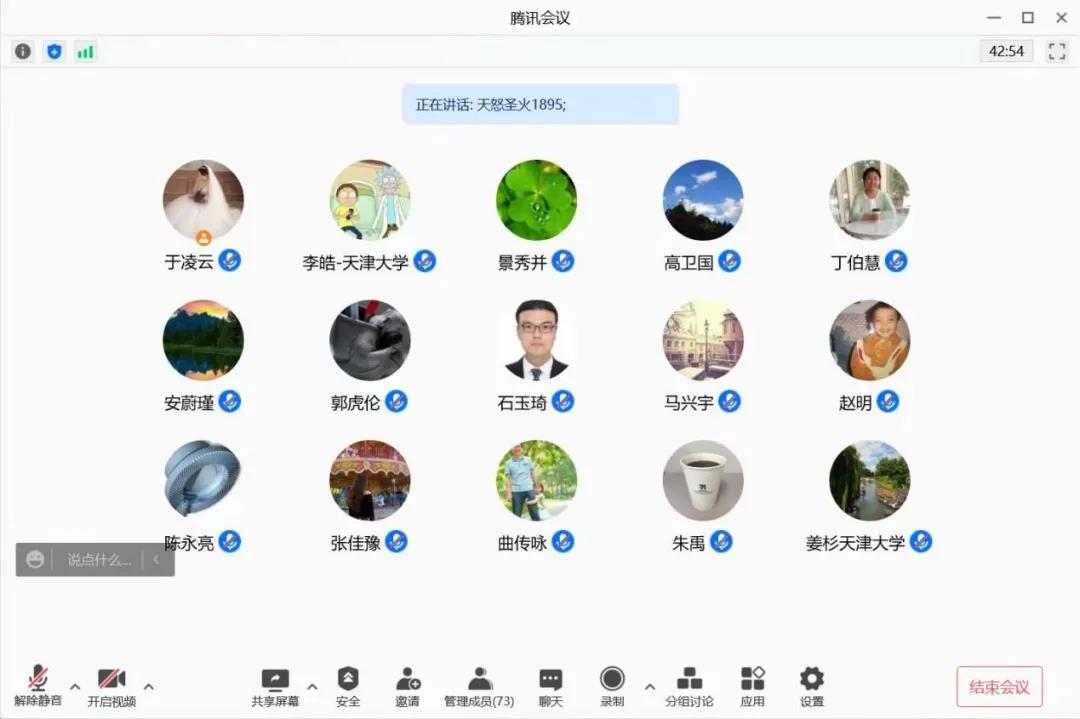
Task: Click the red End Meeting (结束会议) button
Action: click(x=999, y=687)
